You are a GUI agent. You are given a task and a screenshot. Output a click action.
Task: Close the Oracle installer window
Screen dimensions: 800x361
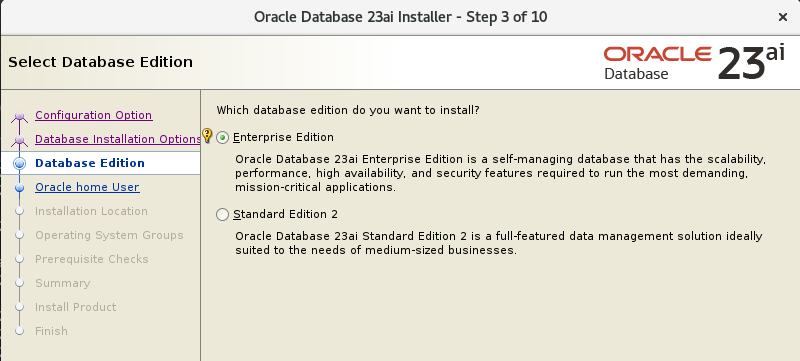(x=783, y=17)
